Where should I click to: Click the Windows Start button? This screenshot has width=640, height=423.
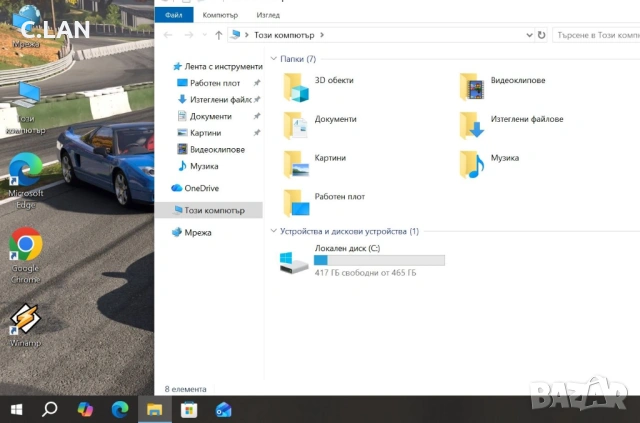(17, 409)
